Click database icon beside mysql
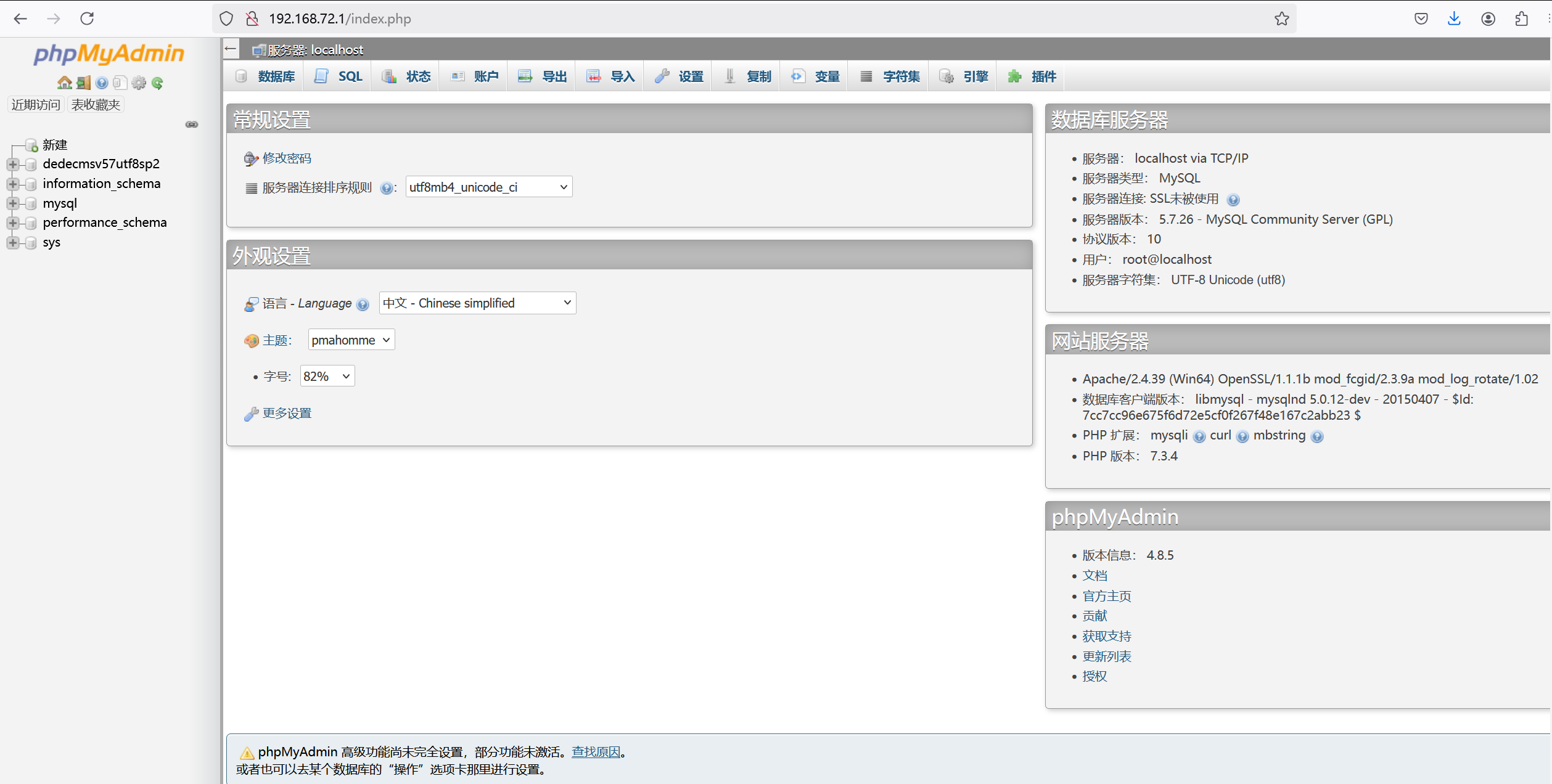The height and width of the screenshot is (784, 1552). [31, 203]
